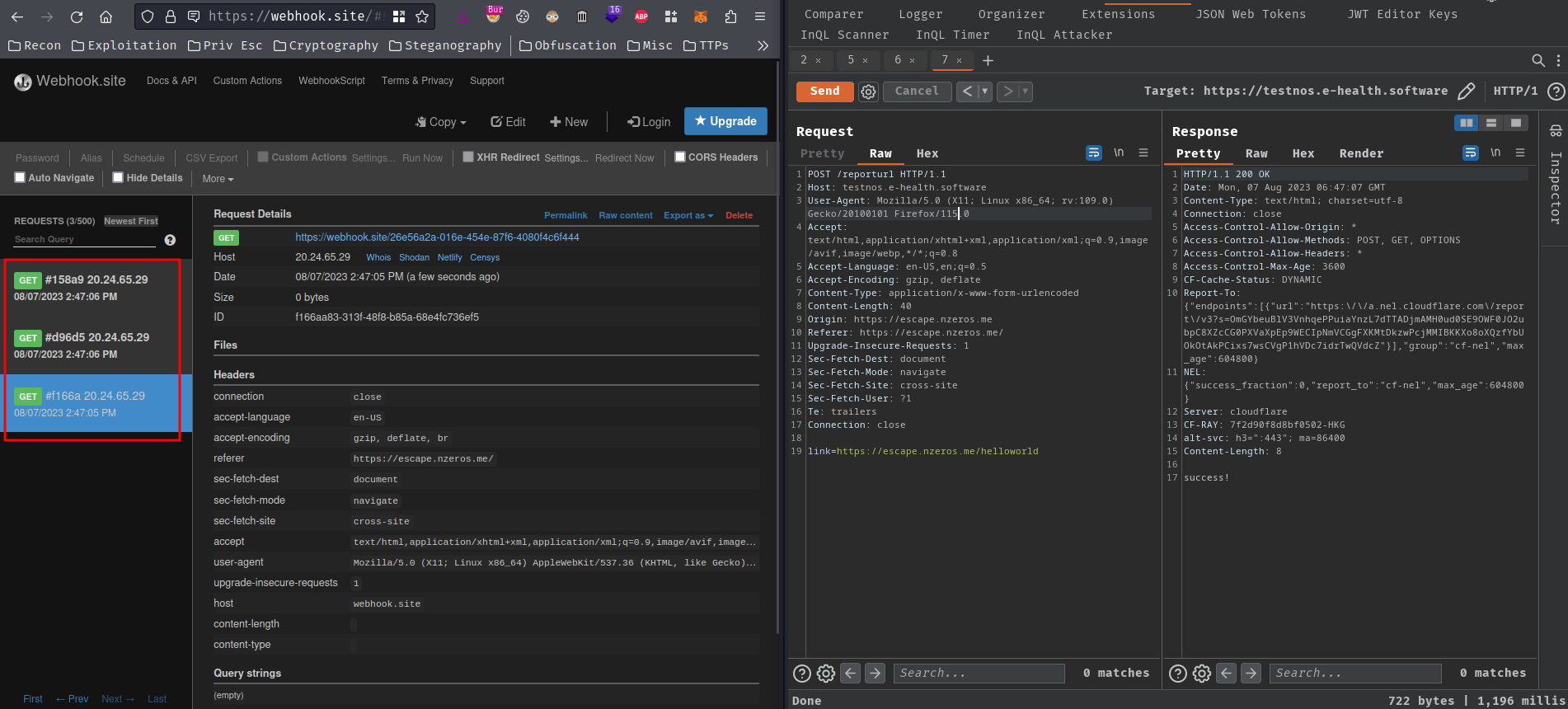
Task: Open the Adblock Plus ABP extension
Action: click(641, 16)
